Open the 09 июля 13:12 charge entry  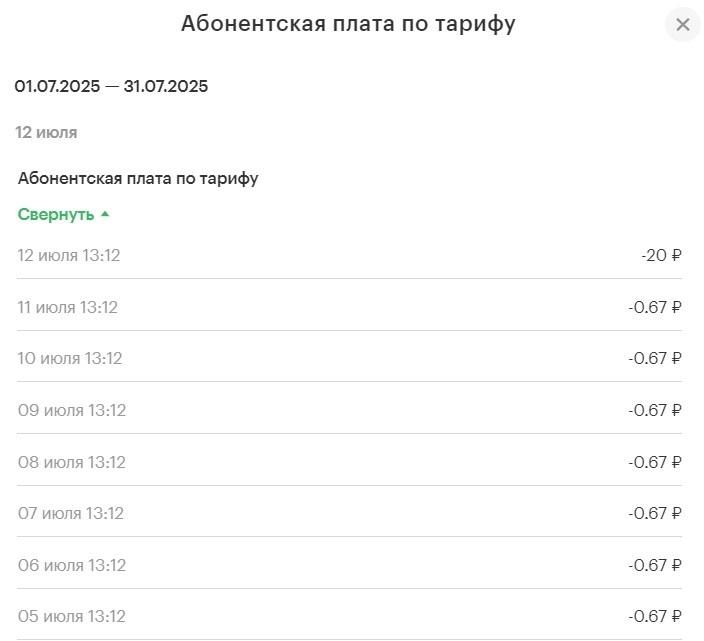71,410
